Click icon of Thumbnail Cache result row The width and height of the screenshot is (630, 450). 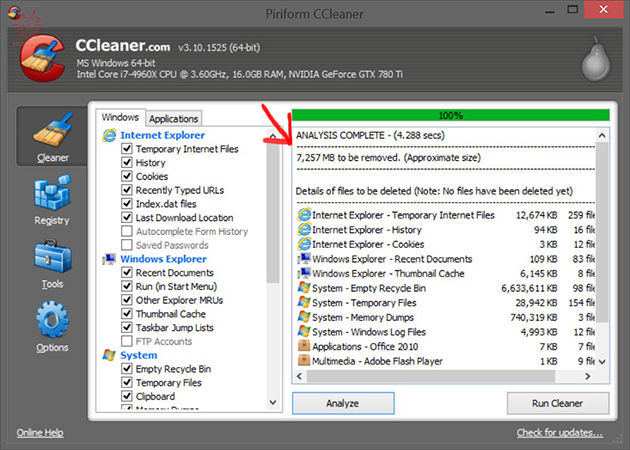[304, 273]
